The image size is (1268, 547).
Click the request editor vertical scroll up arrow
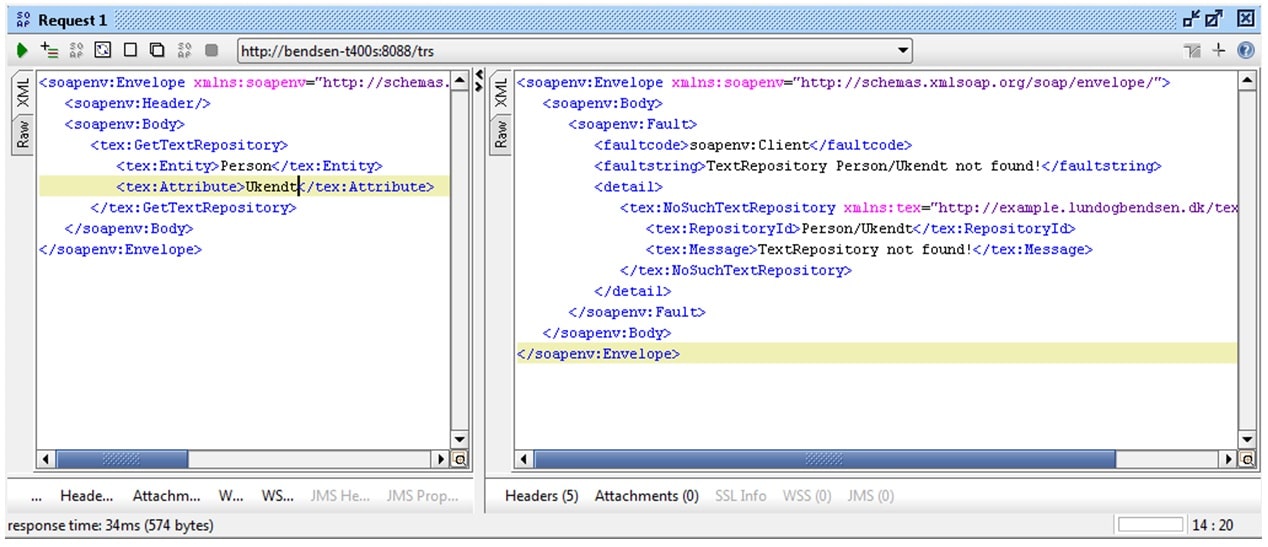tap(460, 80)
